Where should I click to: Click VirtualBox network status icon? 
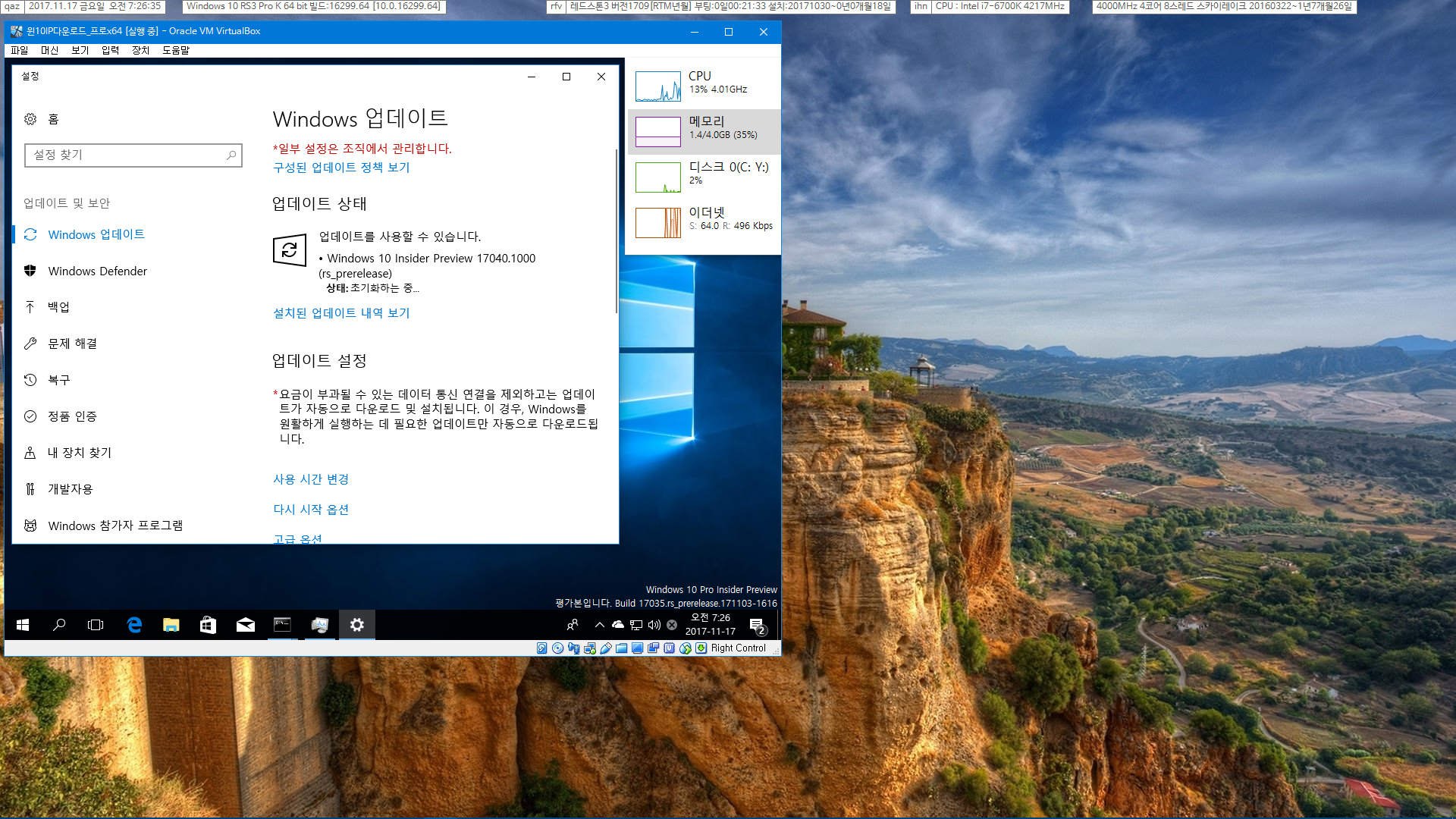(590, 648)
